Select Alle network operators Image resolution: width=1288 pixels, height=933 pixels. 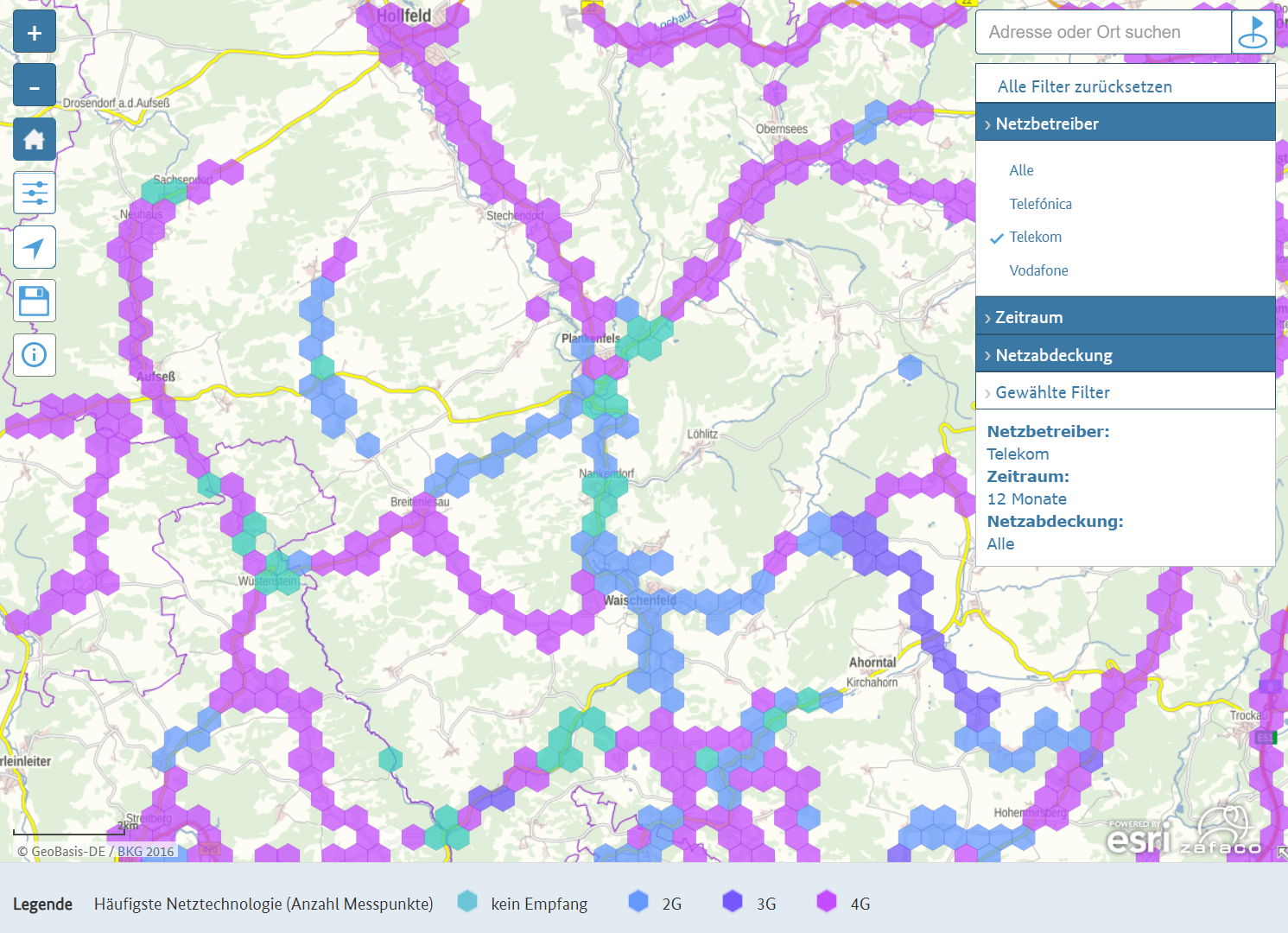point(1021,170)
